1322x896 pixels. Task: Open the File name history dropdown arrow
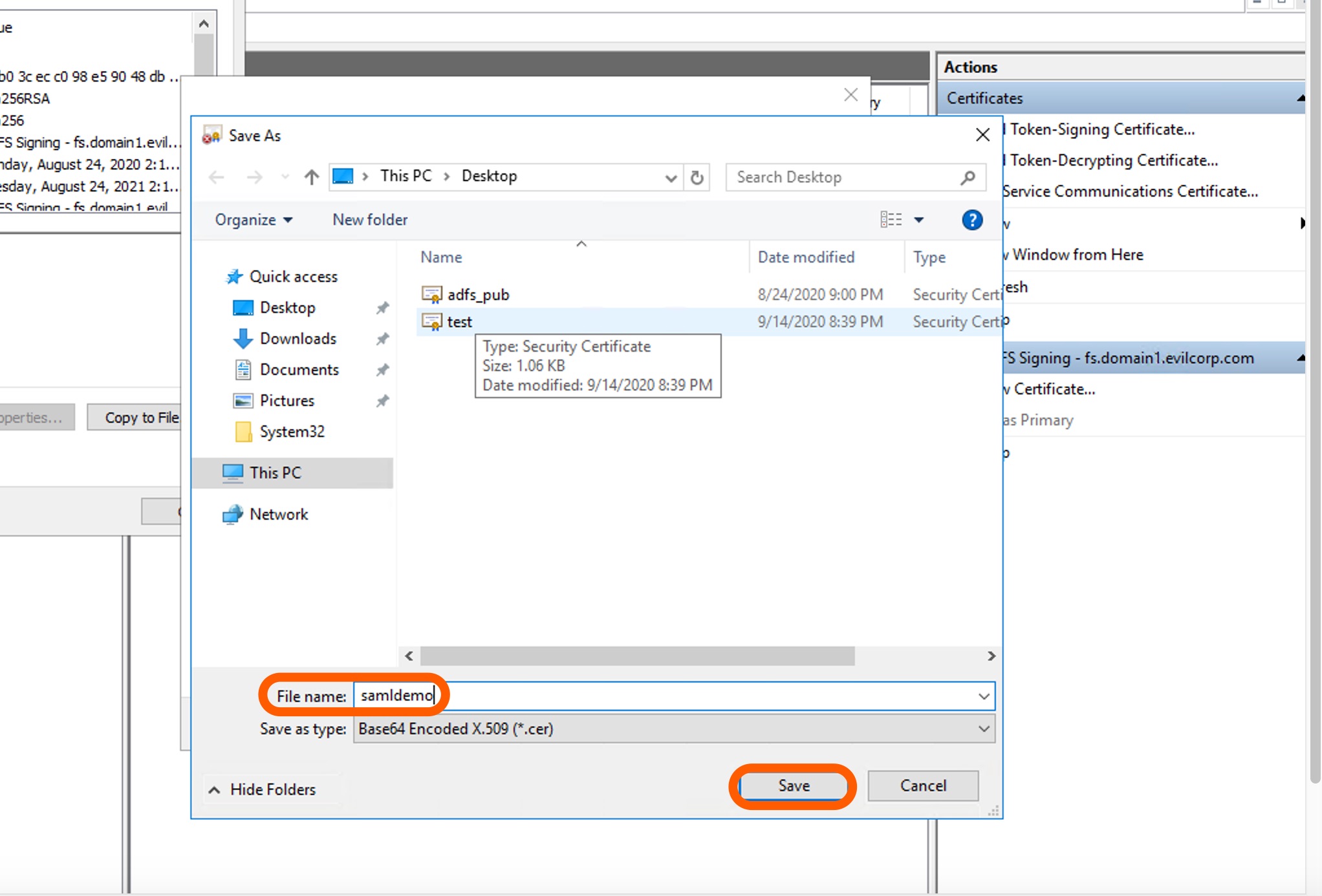tap(983, 696)
